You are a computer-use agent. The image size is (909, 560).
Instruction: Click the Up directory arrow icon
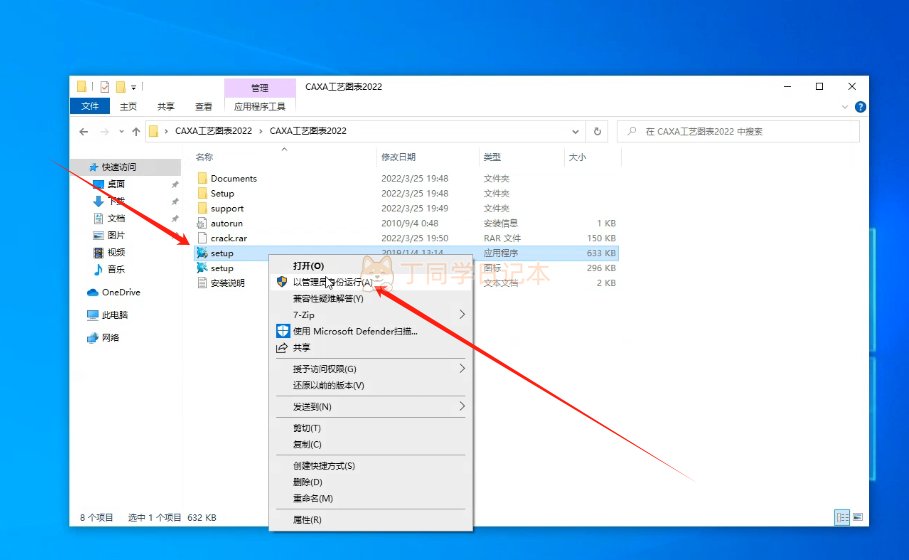[136, 131]
